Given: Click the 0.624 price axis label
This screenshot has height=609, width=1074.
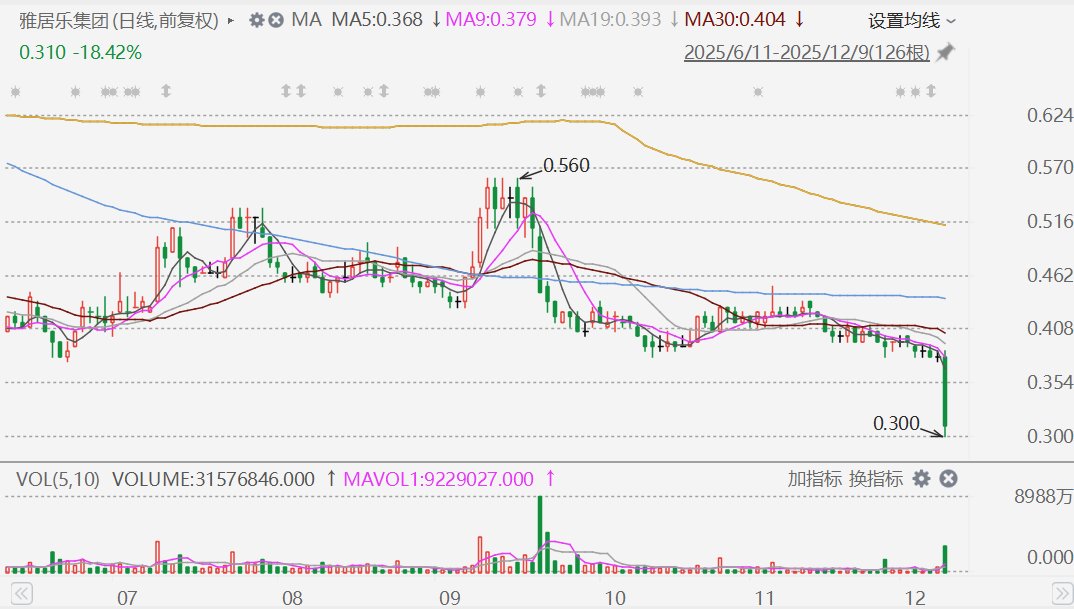Looking at the screenshot, I should pyautogui.click(x=1049, y=115).
